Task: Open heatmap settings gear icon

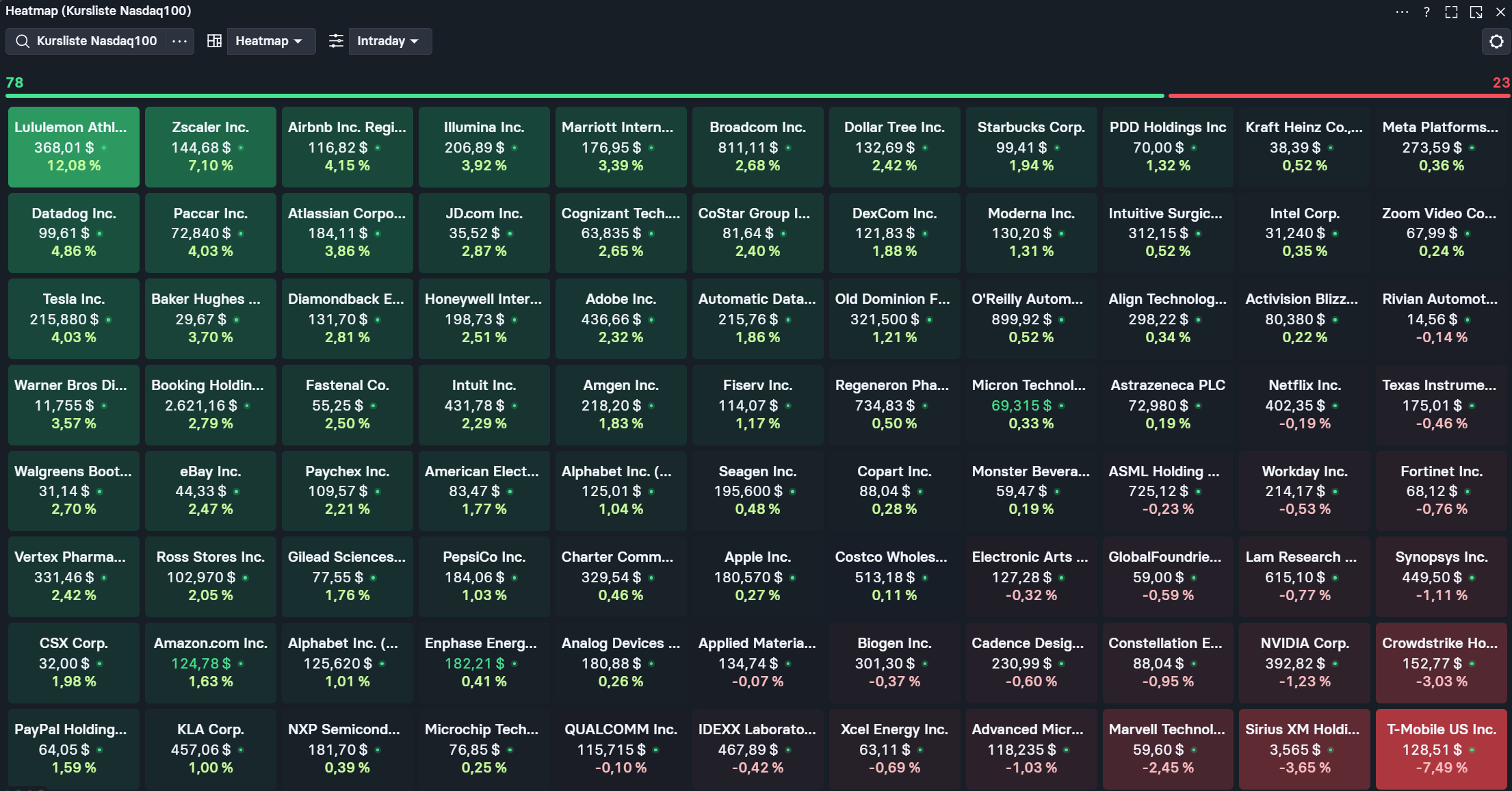Action: [x=1496, y=41]
